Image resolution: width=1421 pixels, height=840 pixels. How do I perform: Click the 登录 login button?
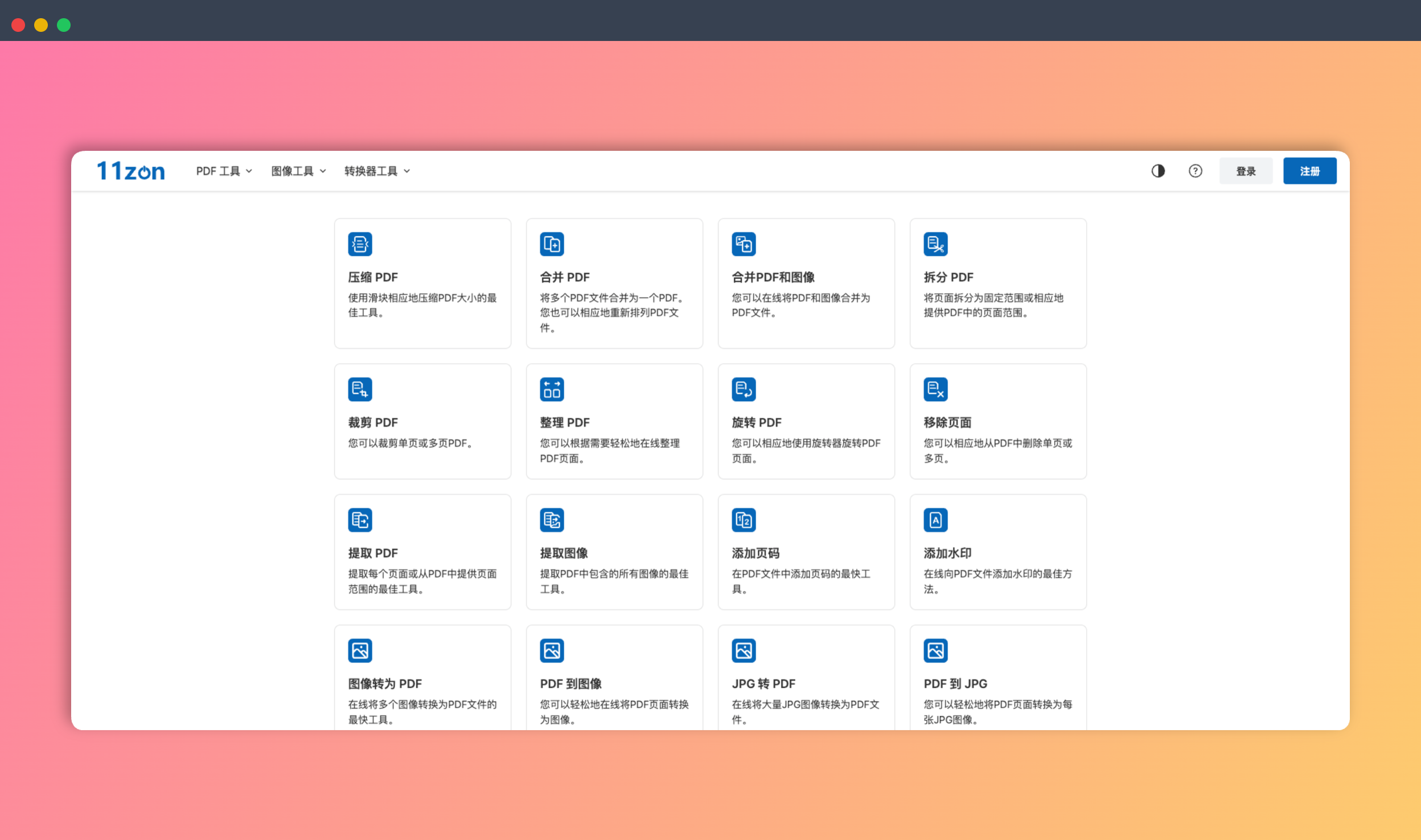1246,171
